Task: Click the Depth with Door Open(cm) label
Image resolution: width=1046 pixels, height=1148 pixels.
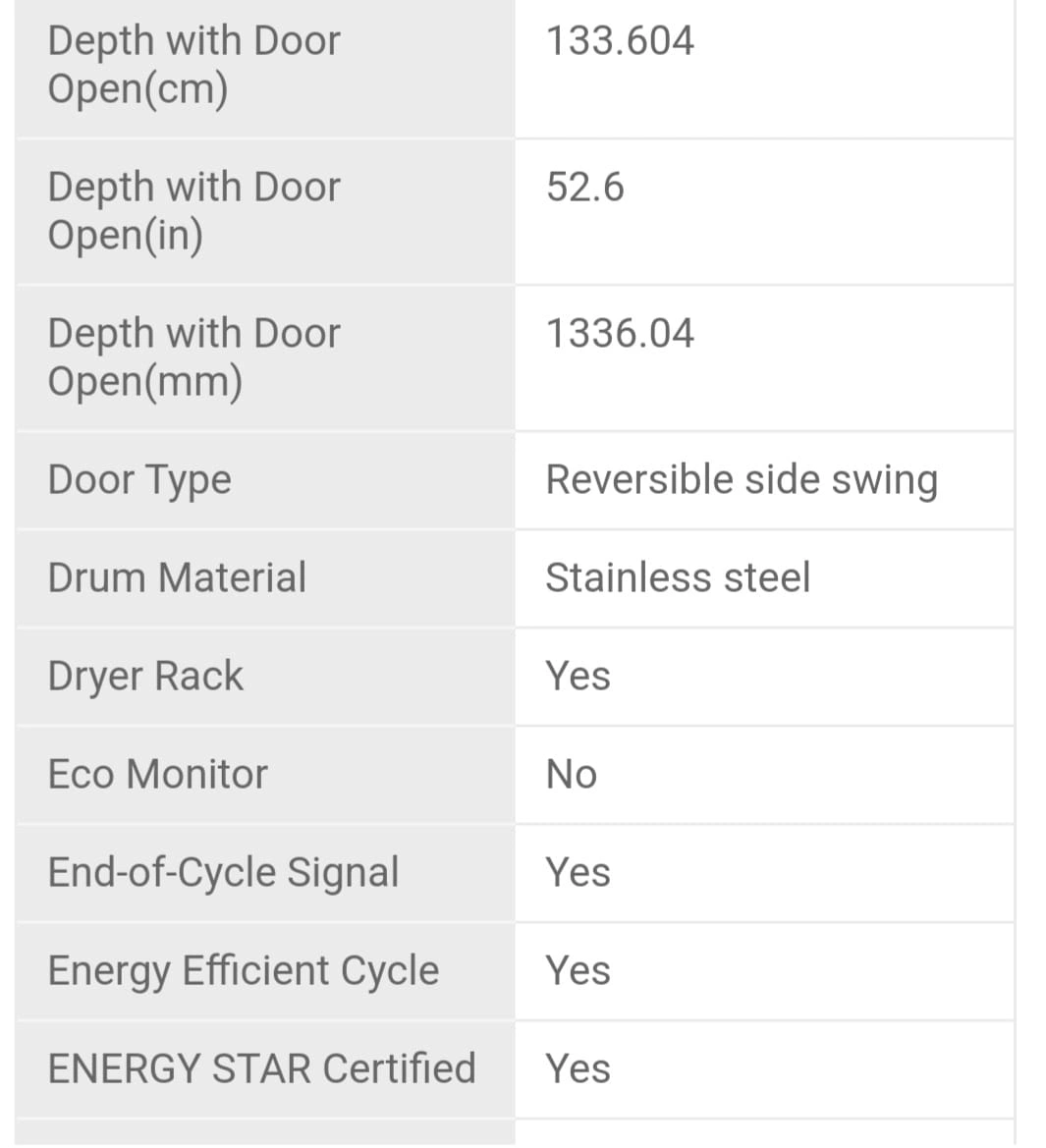Action: (193, 65)
